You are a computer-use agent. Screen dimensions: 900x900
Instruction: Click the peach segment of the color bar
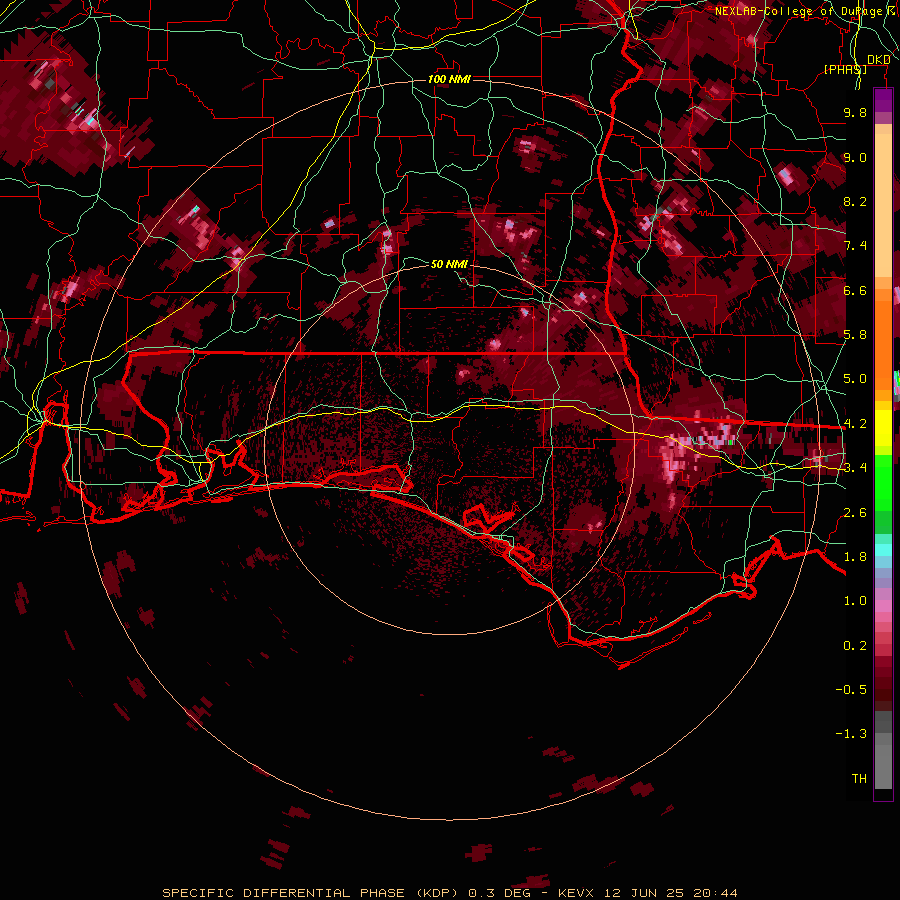tap(883, 201)
